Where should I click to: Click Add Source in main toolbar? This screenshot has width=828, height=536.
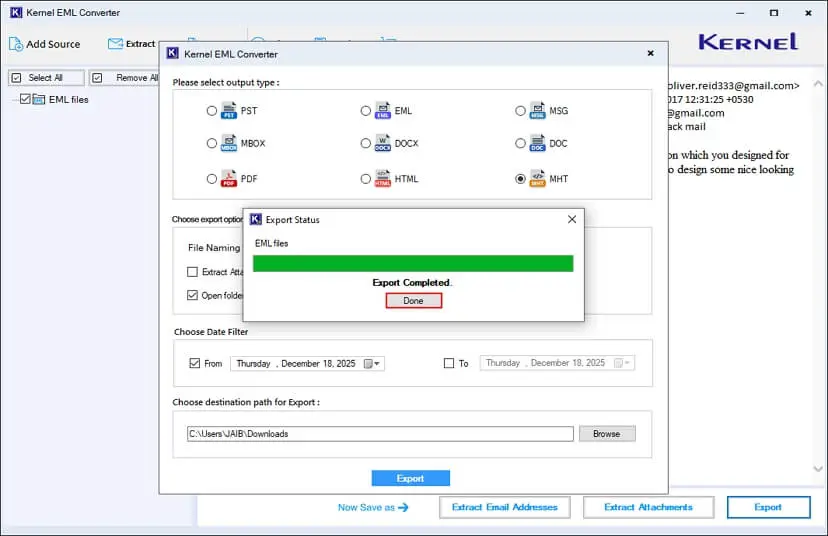[45, 44]
